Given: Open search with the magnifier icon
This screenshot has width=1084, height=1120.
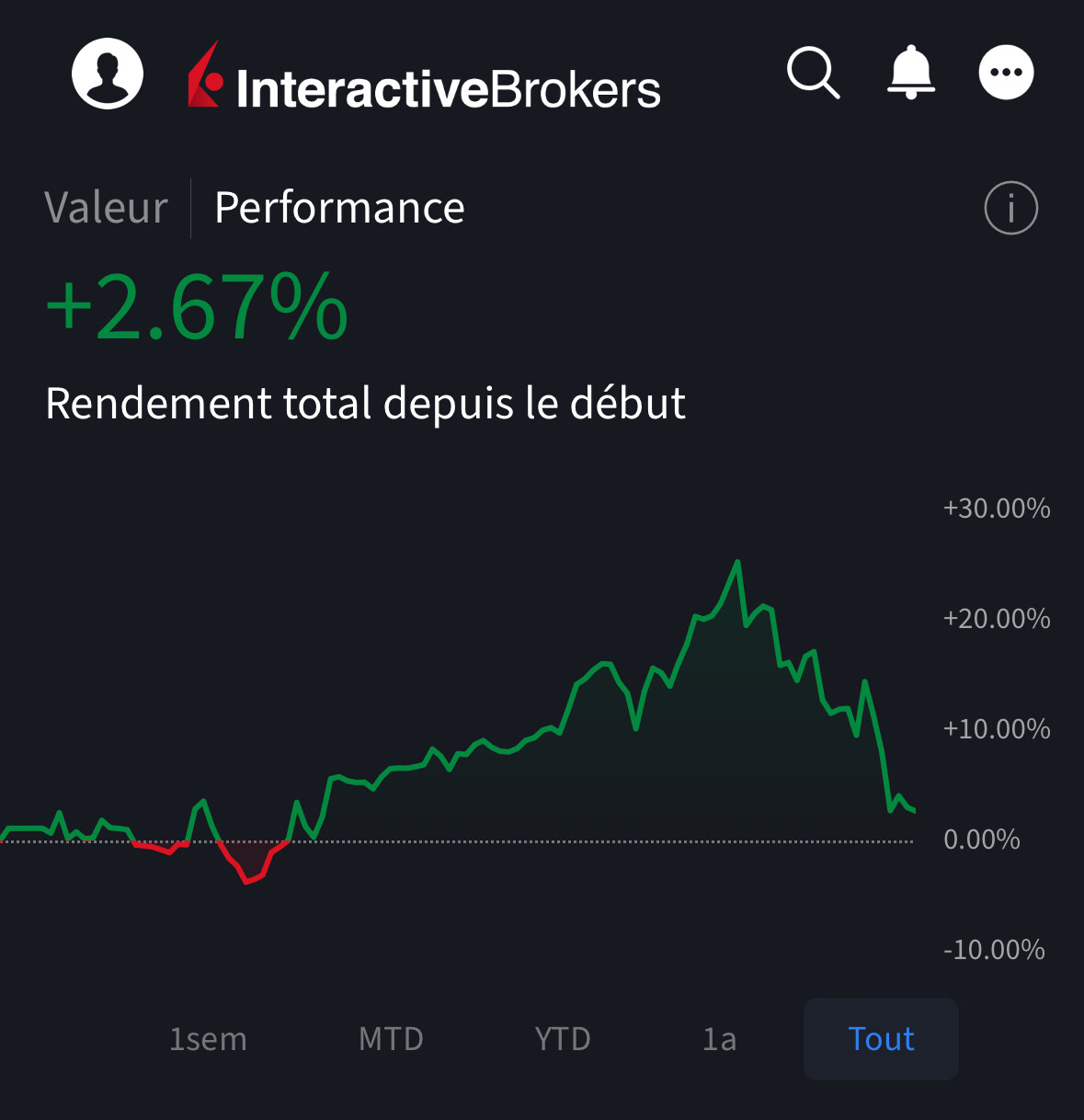Looking at the screenshot, I should [x=814, y=73].
